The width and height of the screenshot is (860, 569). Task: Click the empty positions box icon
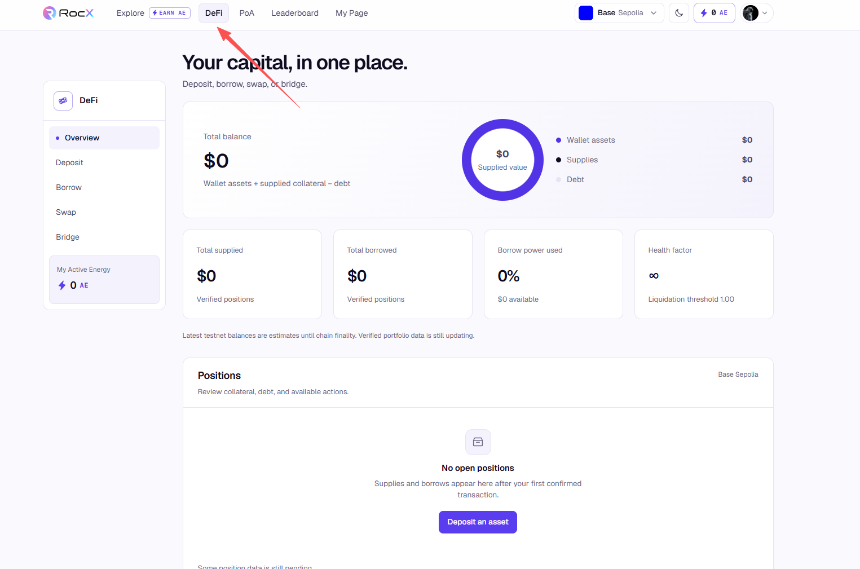click(x=478, y=442)
